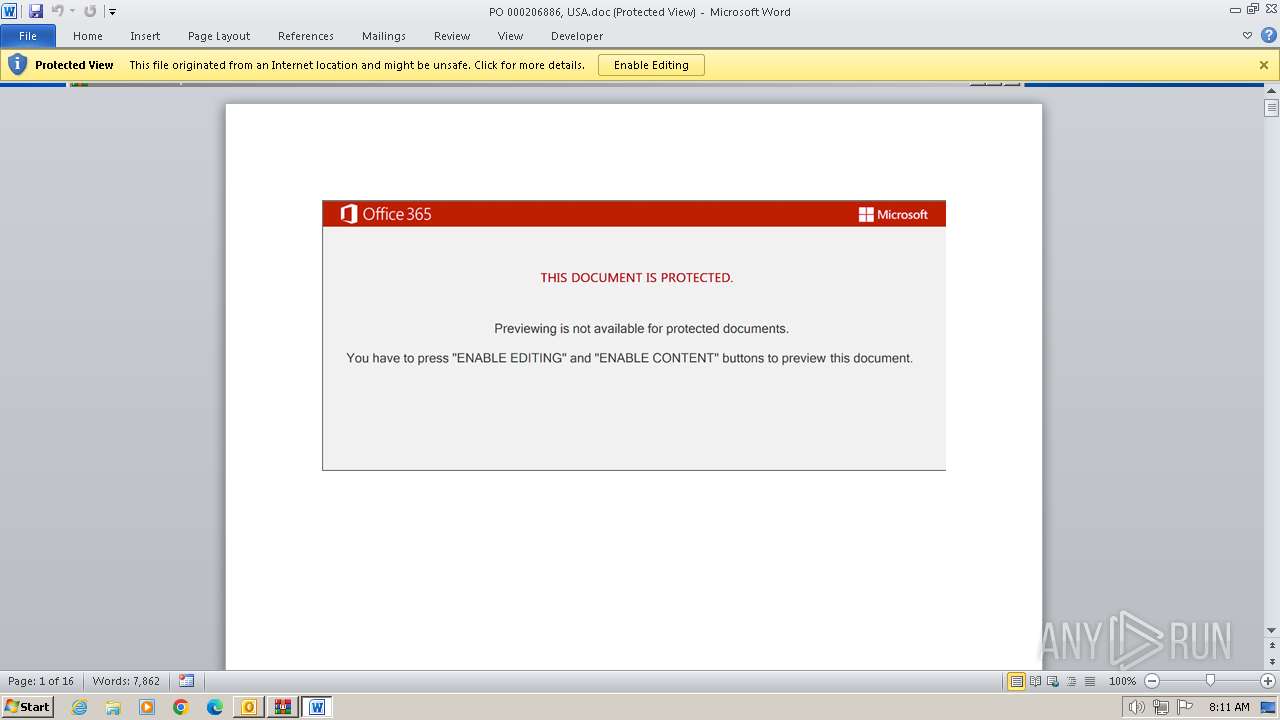The width and height of the screenshot is (1280, 720).
Task: Switch to Full Screen Reading view
Action: tap(1035, 681)
